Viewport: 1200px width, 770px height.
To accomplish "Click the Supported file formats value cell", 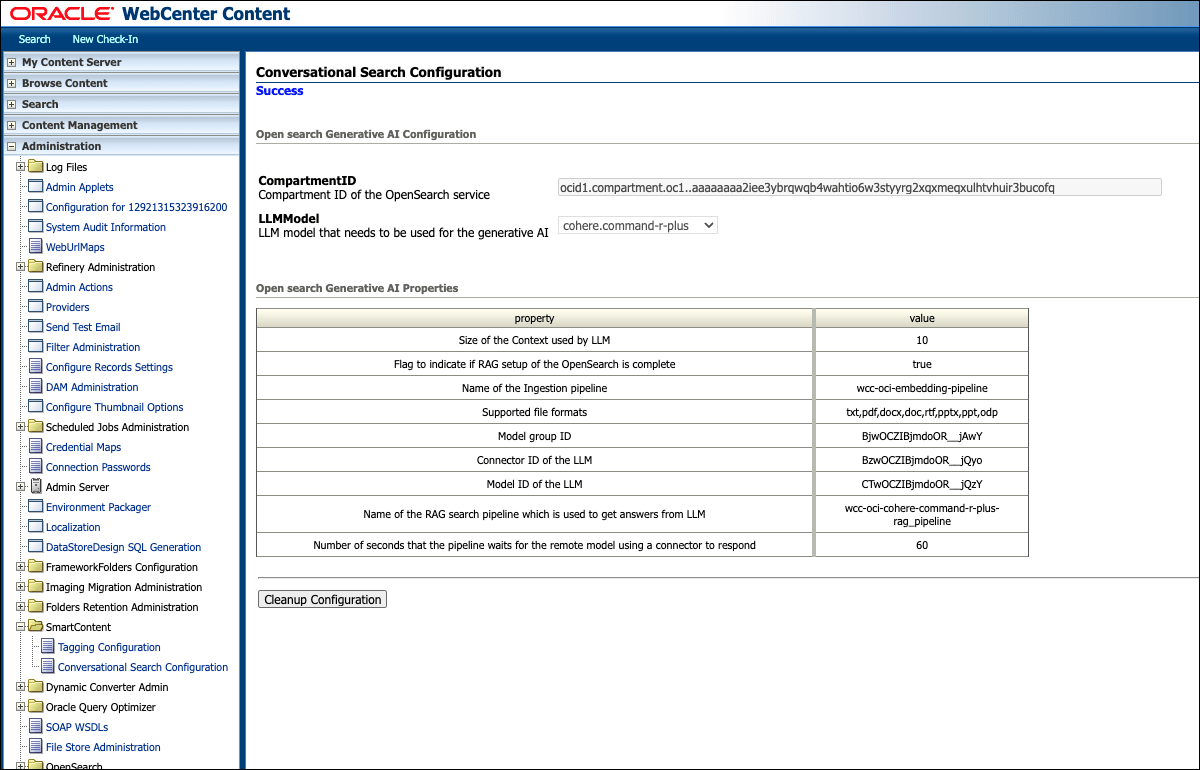I will click(x=922, y=412).
